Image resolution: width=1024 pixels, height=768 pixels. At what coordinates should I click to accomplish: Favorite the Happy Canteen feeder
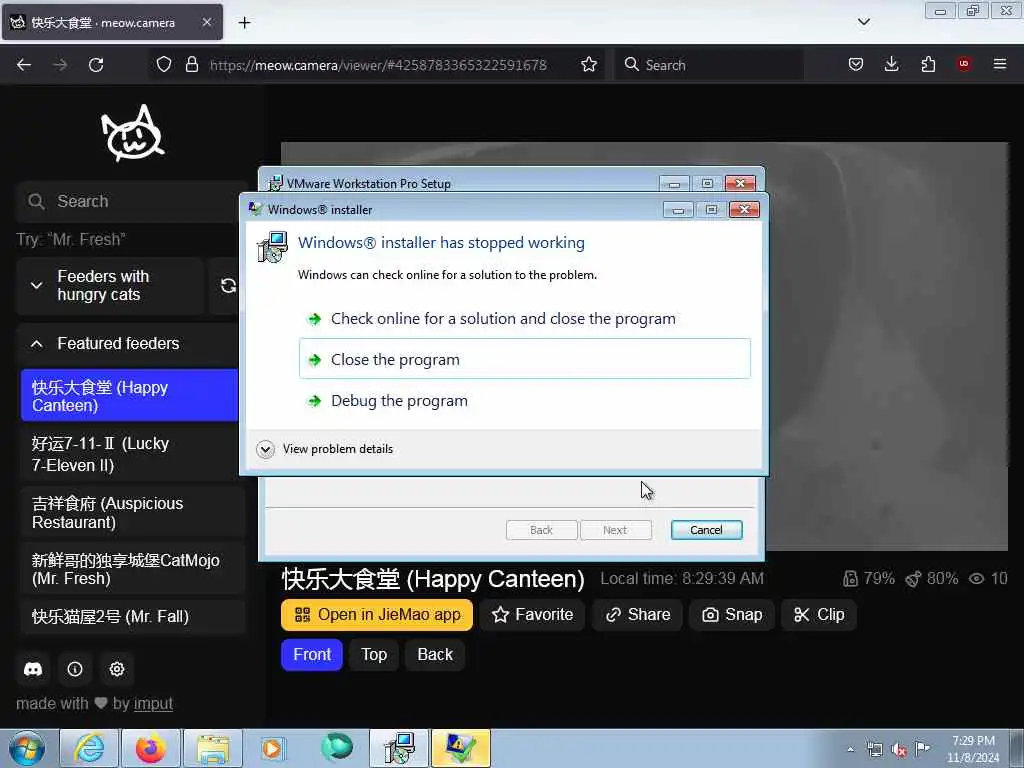pyautogui.click(x=533, y=615)
